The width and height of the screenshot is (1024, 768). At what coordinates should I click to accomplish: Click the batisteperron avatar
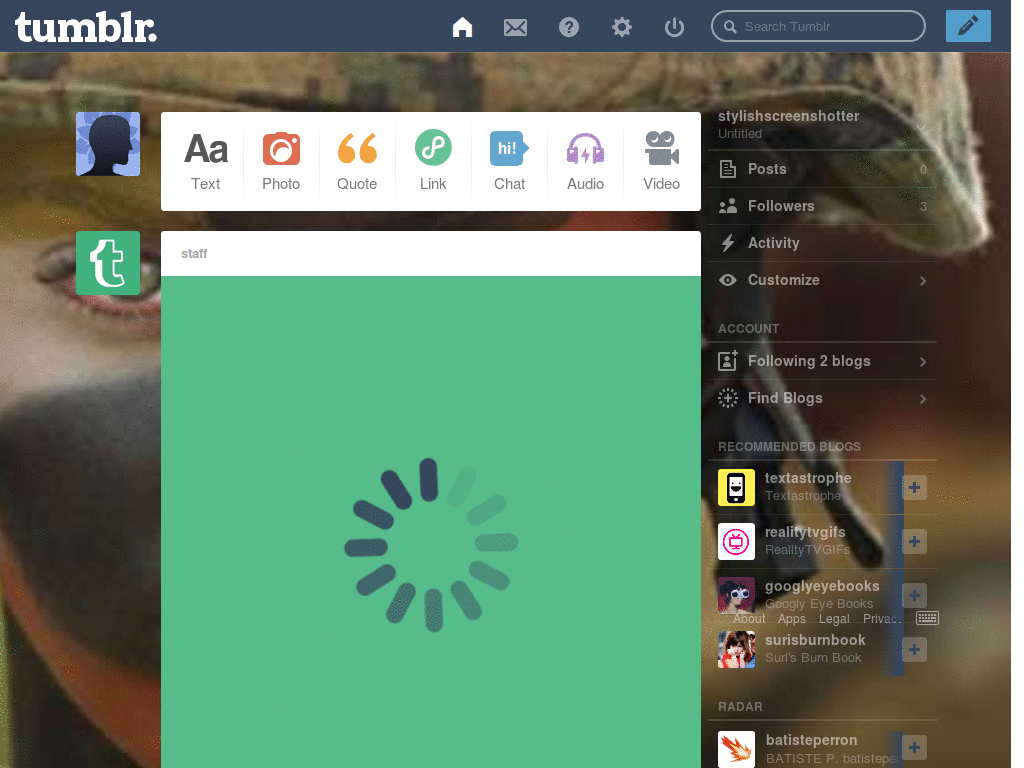(x=736, y=749)
